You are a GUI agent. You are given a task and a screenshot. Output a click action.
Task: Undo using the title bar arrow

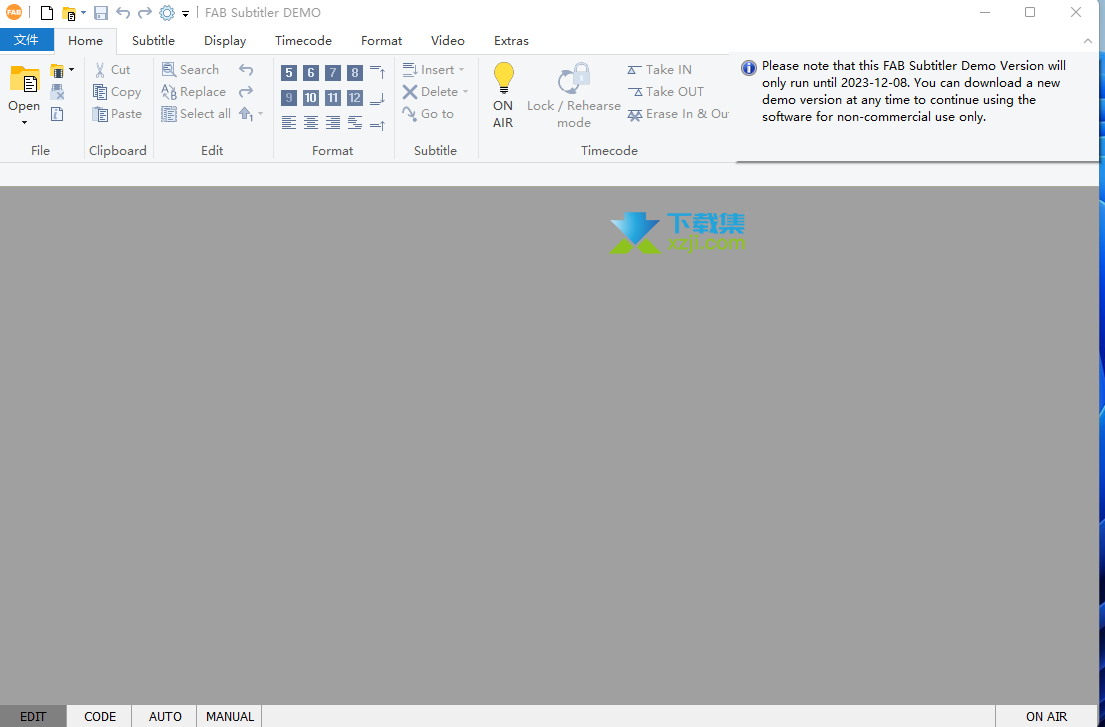123,13
